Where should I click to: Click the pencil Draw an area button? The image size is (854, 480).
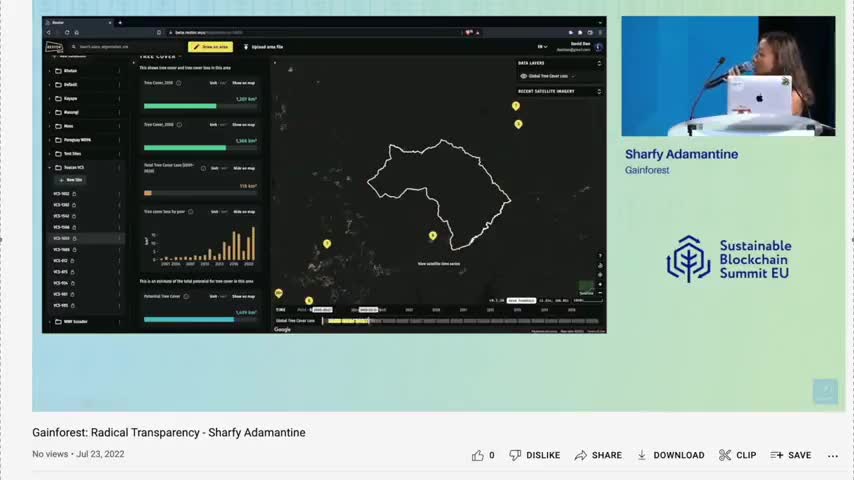coord(210,47)
